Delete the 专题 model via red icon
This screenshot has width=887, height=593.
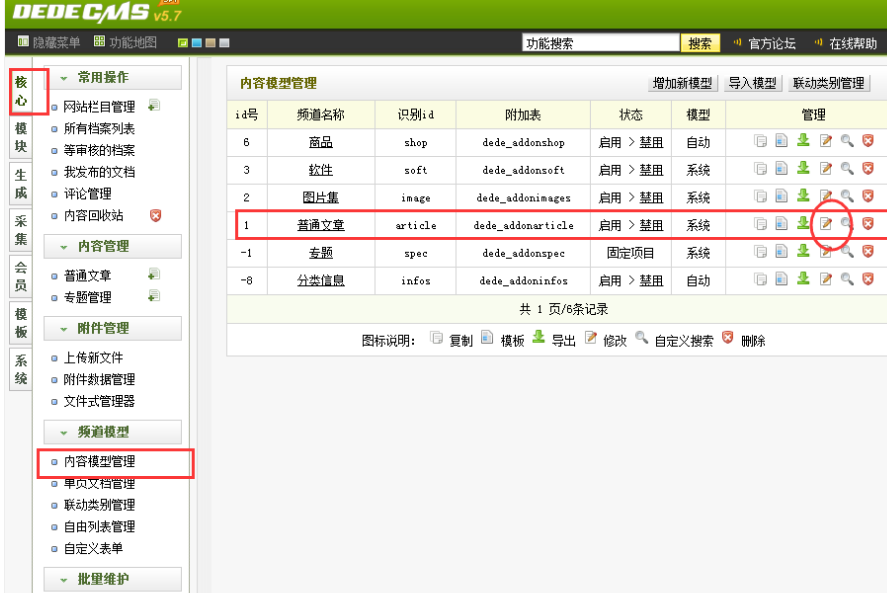[868, 251]
